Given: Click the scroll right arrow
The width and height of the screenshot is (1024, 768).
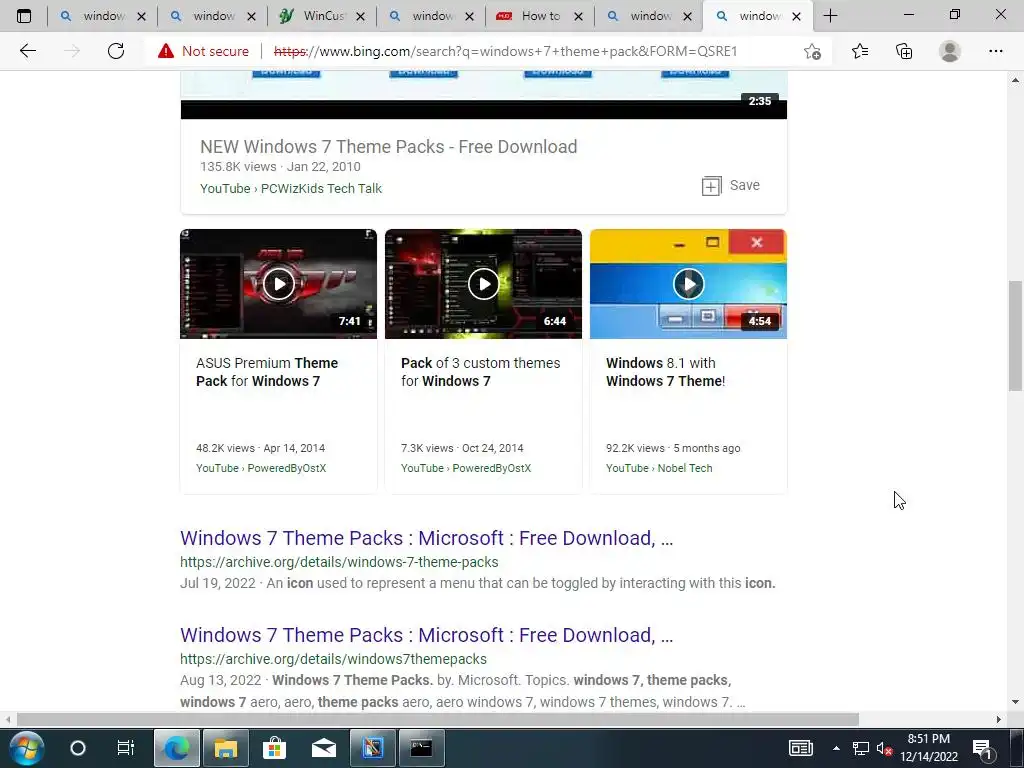Looking at the screenshot, I should 999,719.
